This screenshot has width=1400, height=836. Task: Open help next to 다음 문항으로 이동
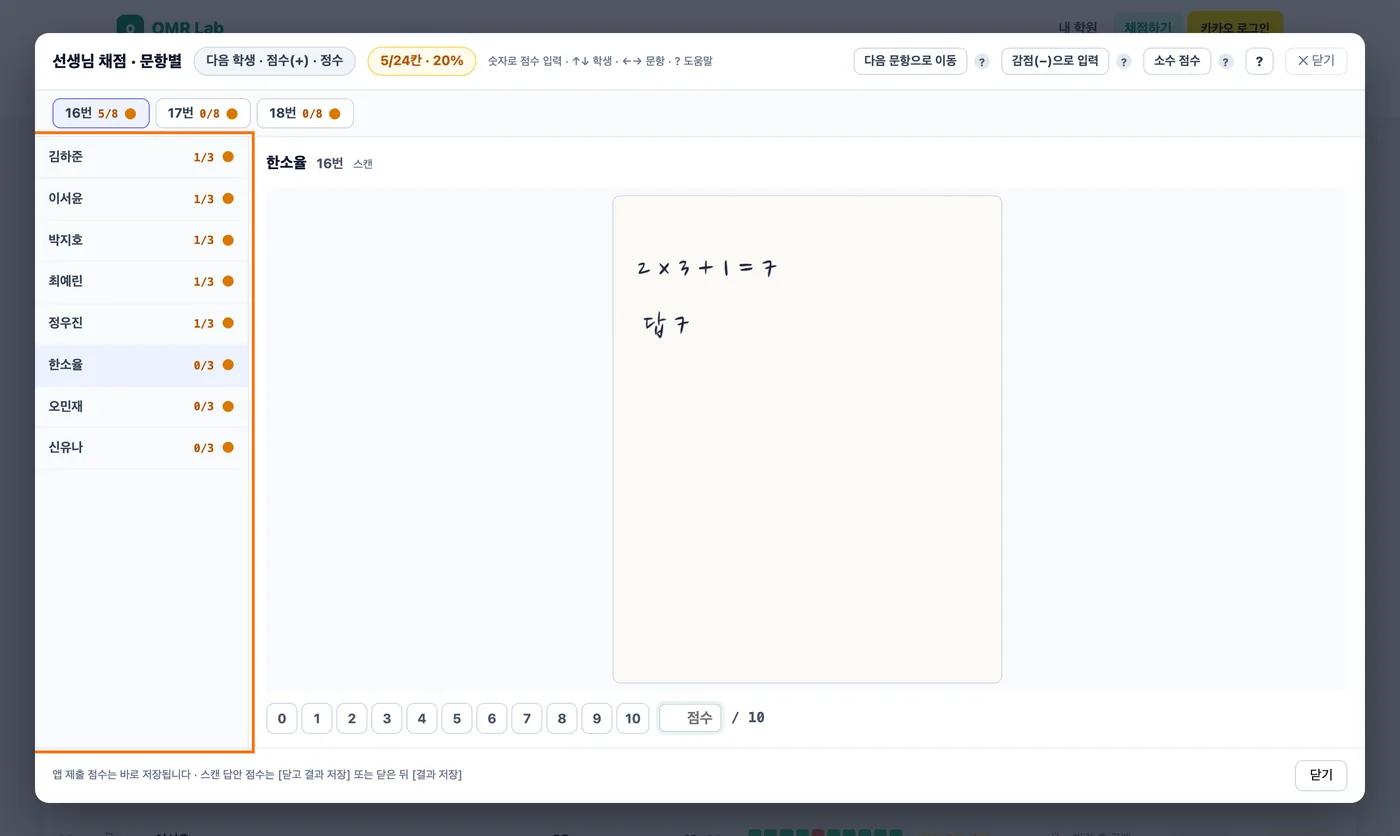pos(981,62)
